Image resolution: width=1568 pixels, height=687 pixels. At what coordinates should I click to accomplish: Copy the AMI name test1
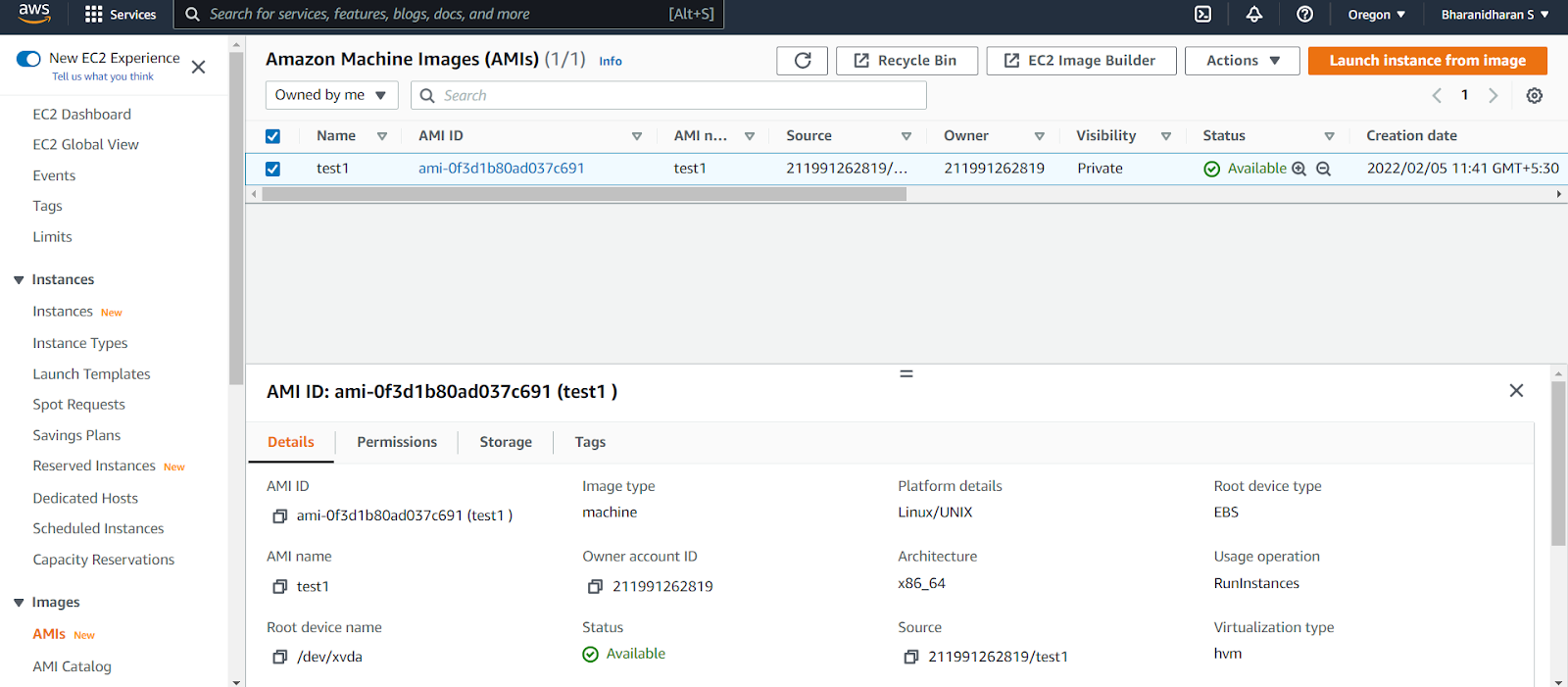click(279, 586)
